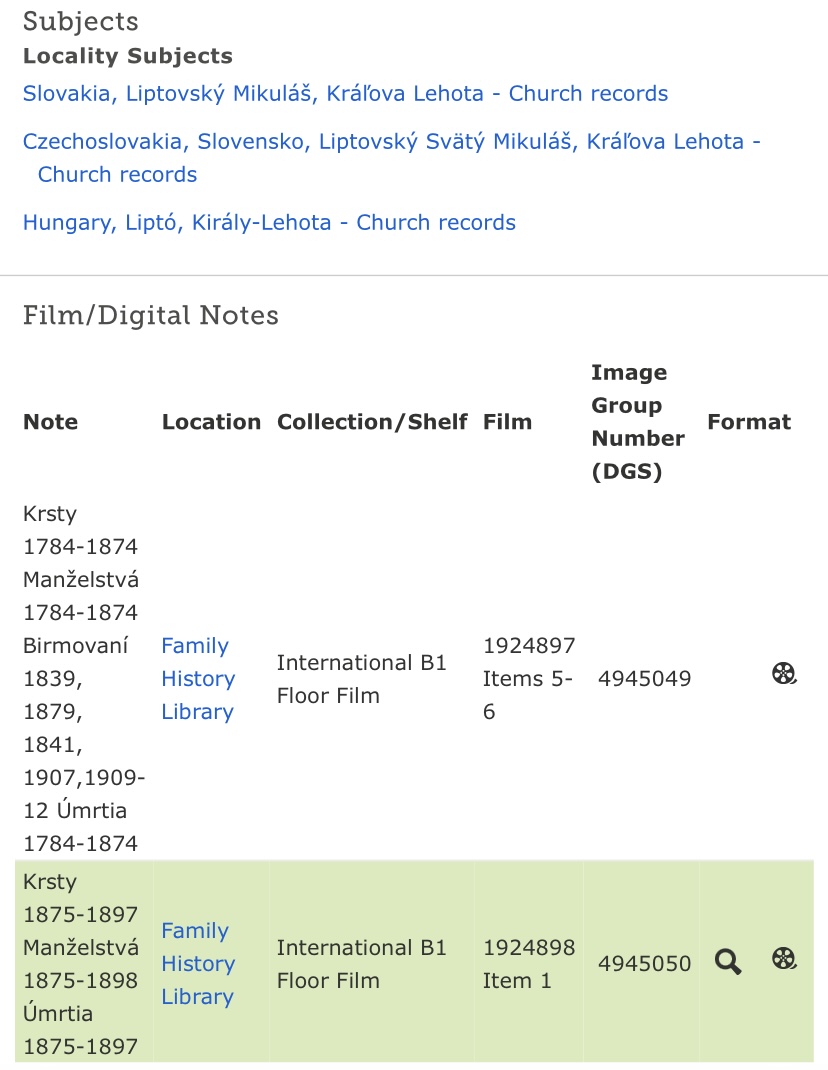Click the magnifying glass icon for film 1924898

pyautogui.click(x=728, y=962)
